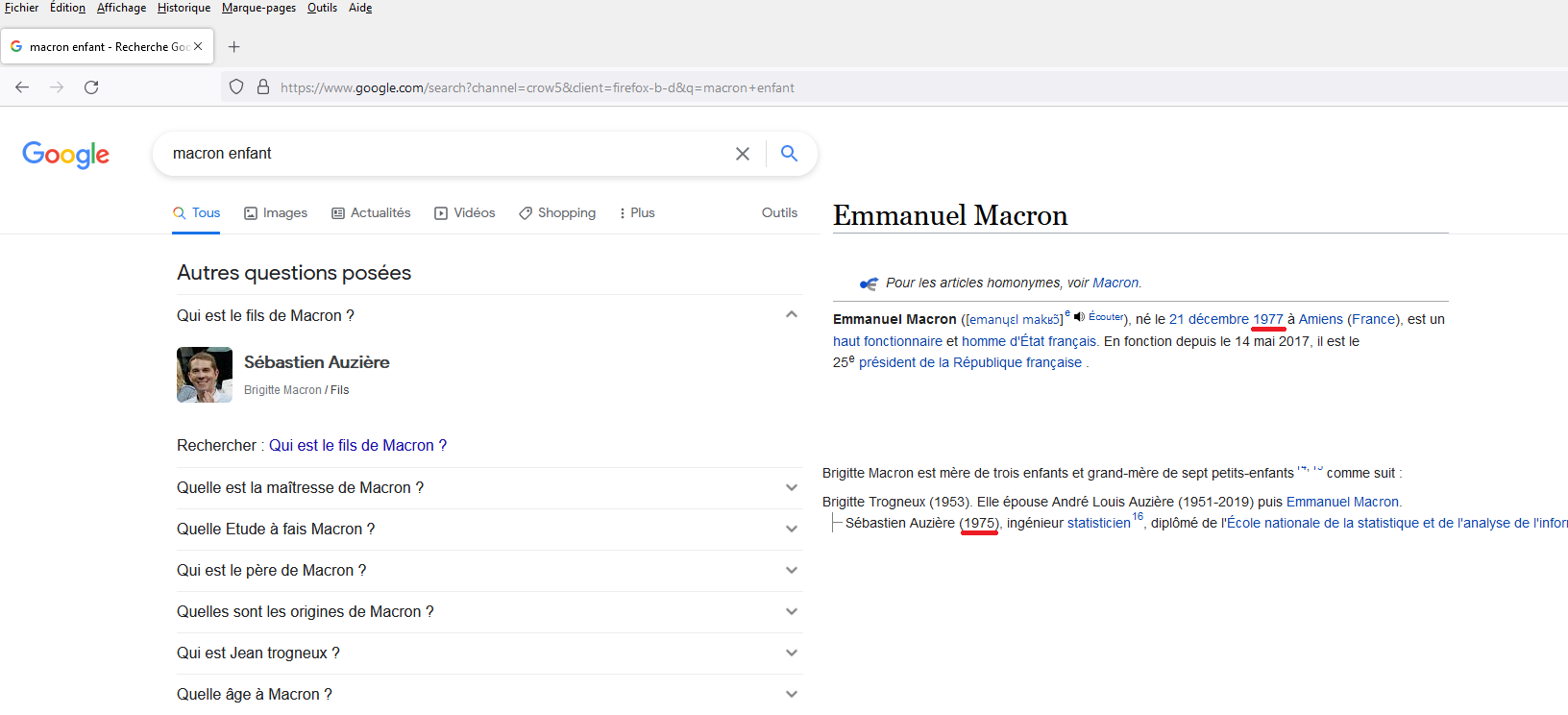Switch to the Images tab
The image size is (1568, 715).
pyautogui.click(x=276, y=213)
